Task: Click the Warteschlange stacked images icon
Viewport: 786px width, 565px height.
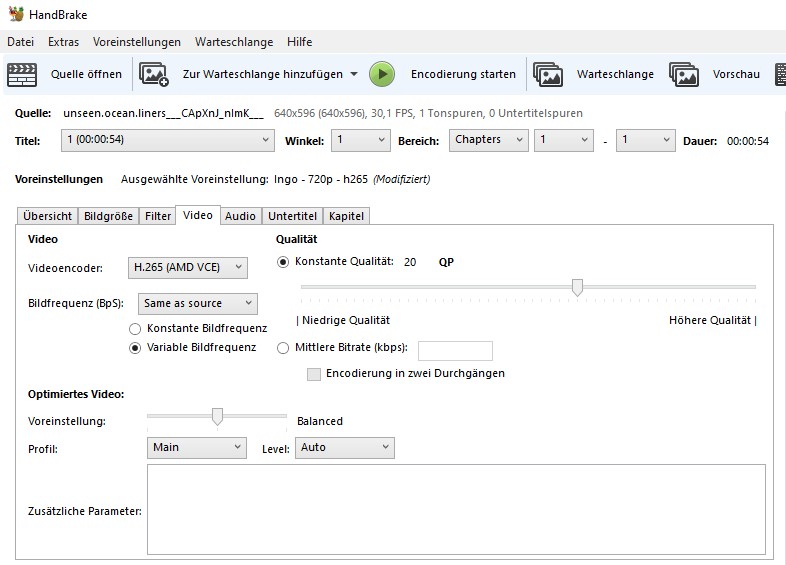Action: [x=548, y=74]
